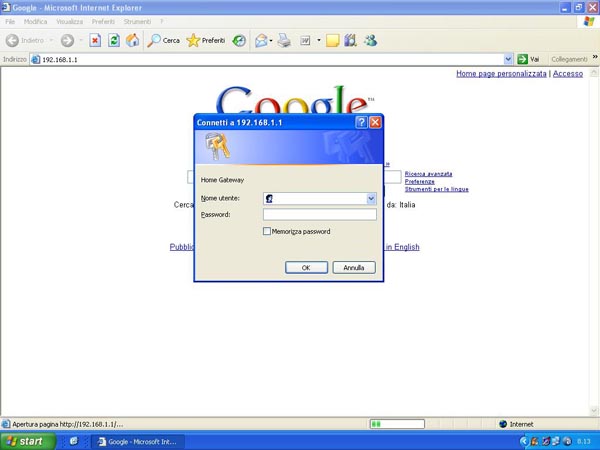The height and width of the screenshot is (450, 600).
Task: Open the Strumenti menu
Action: tap(137, 22)
